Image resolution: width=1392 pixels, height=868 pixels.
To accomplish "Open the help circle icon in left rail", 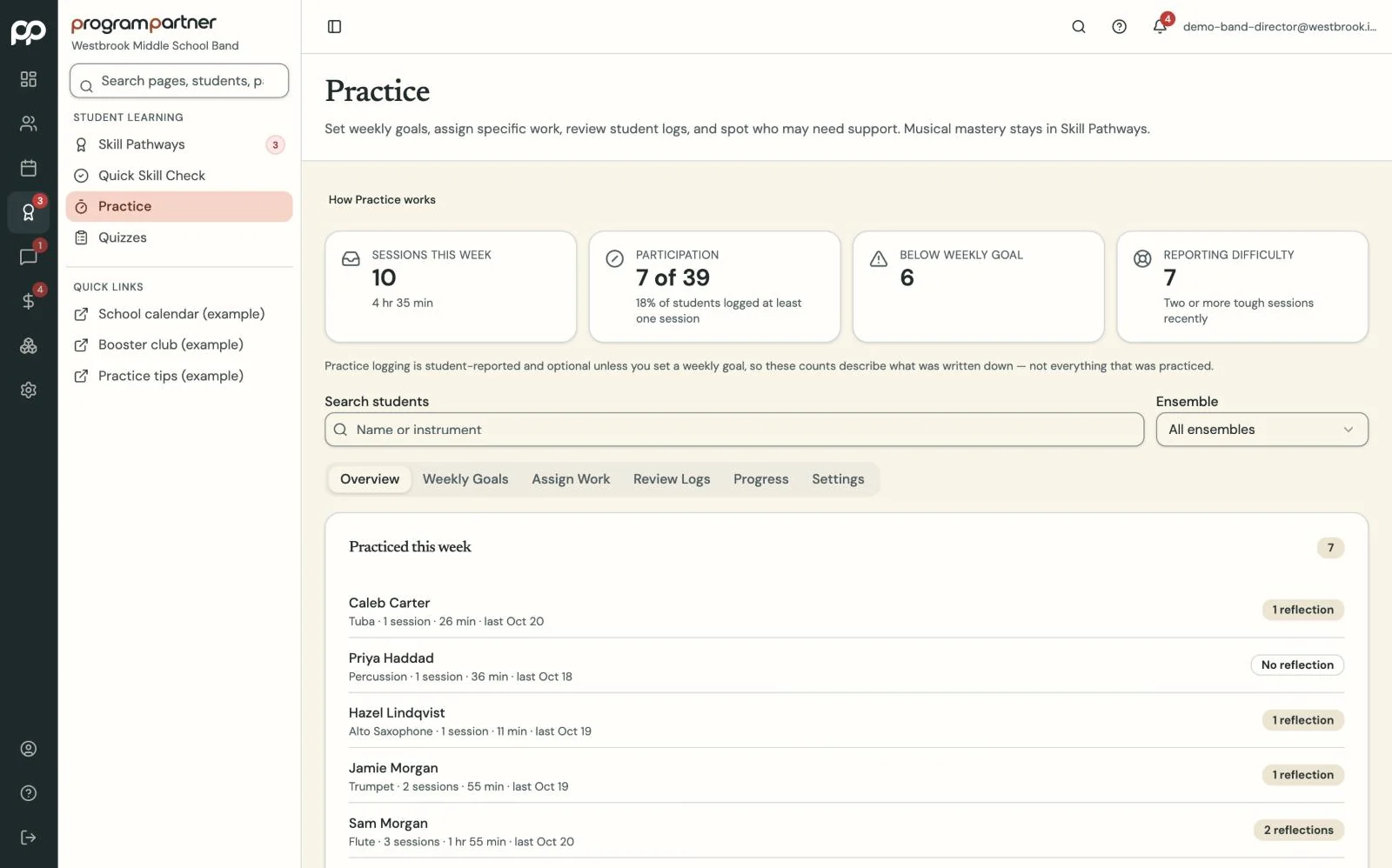I will tap(29, 793).
